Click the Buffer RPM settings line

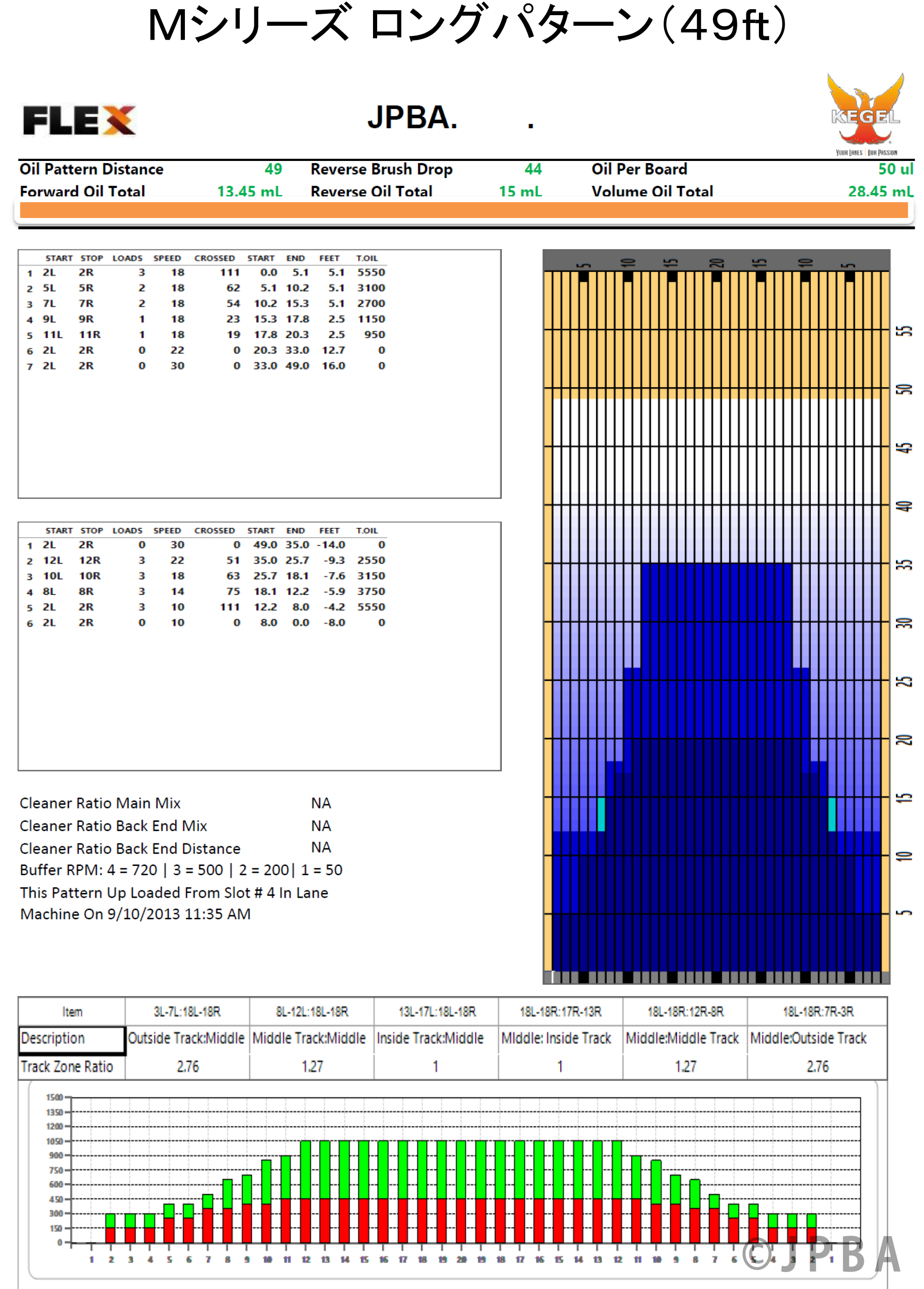click(x=181, y=870)
